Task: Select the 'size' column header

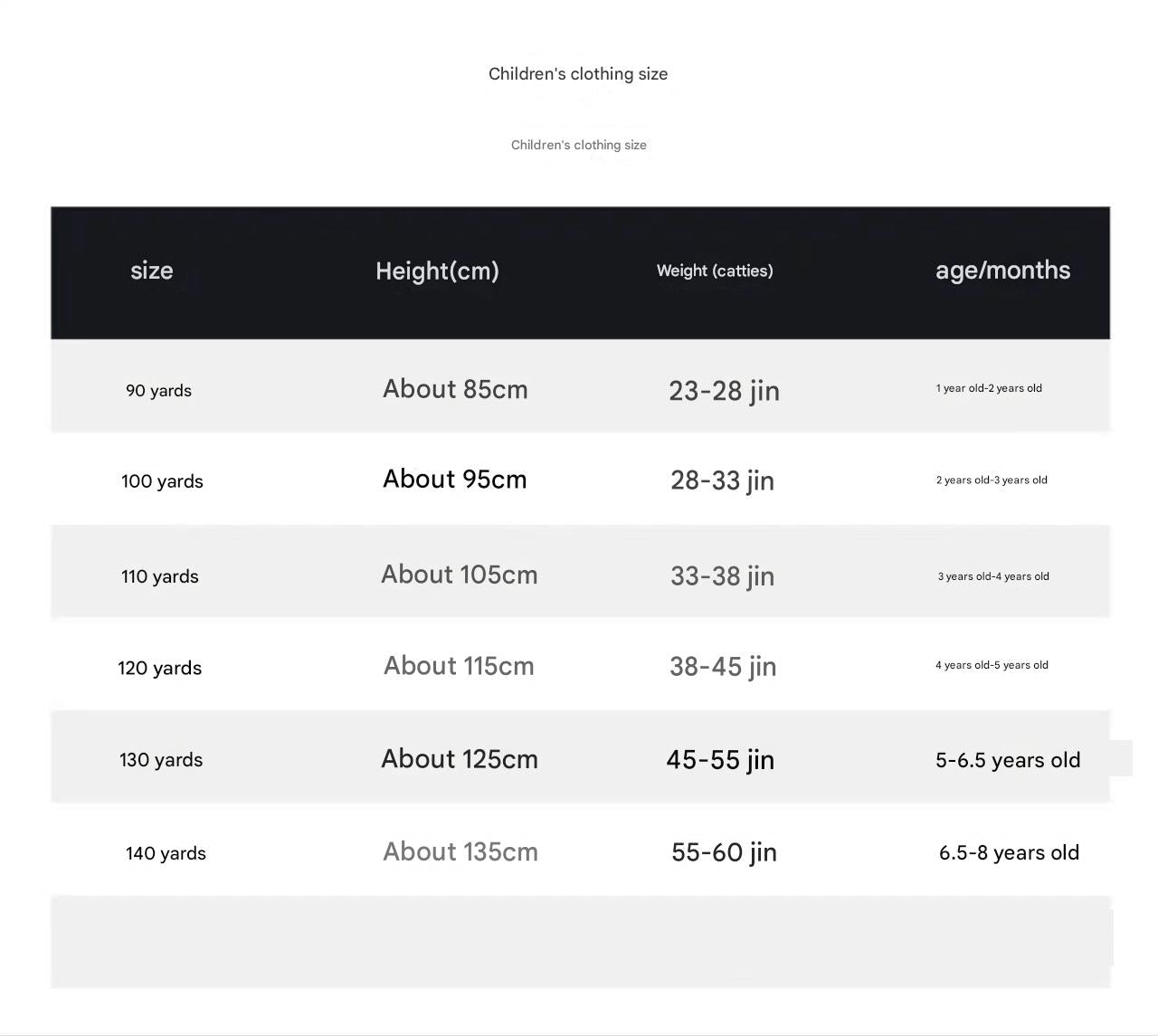Action: click(152, 271)
